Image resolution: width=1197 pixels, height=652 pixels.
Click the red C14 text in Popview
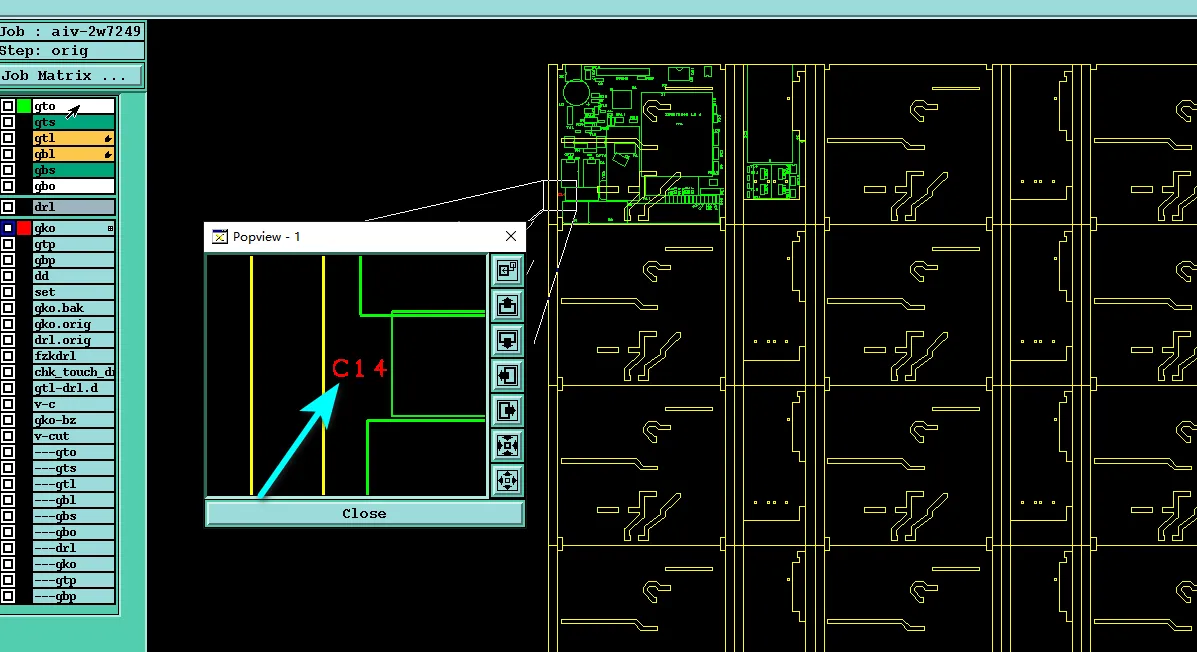click(360, 369)
